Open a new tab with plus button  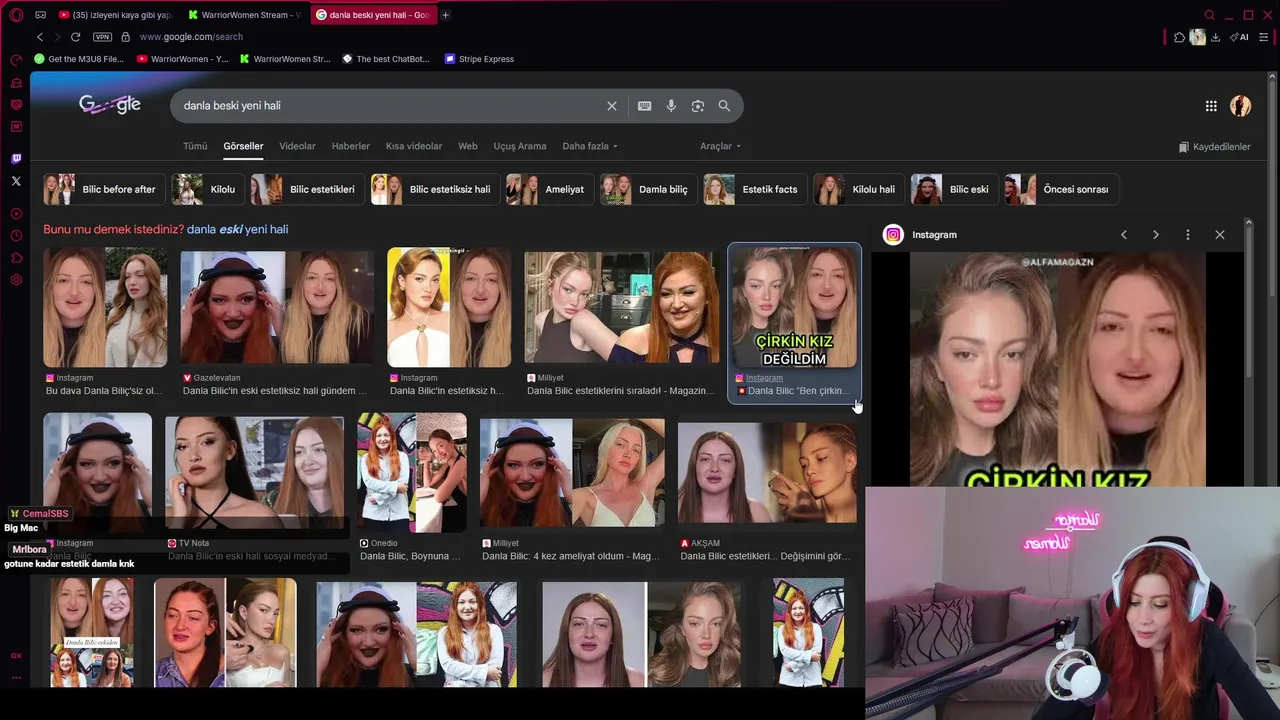(x=445, y=15)
